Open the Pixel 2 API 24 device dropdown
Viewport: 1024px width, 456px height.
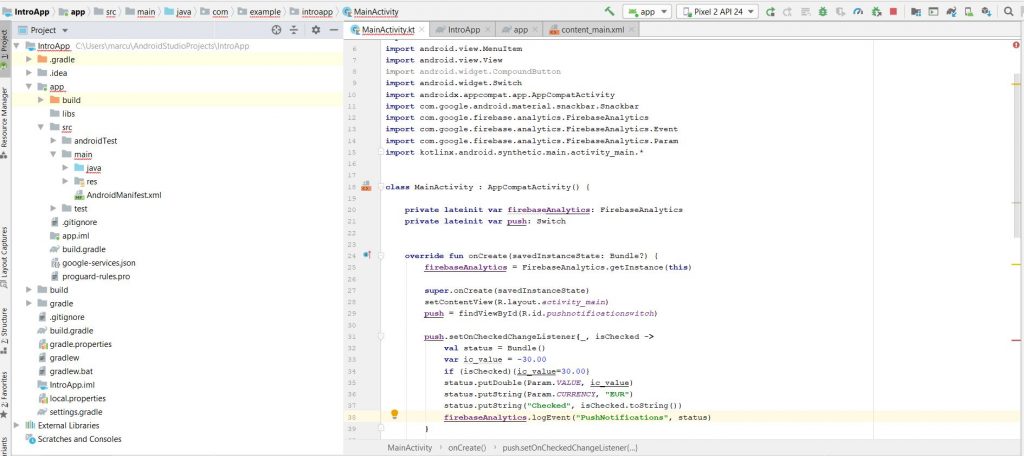pos(716,11)
